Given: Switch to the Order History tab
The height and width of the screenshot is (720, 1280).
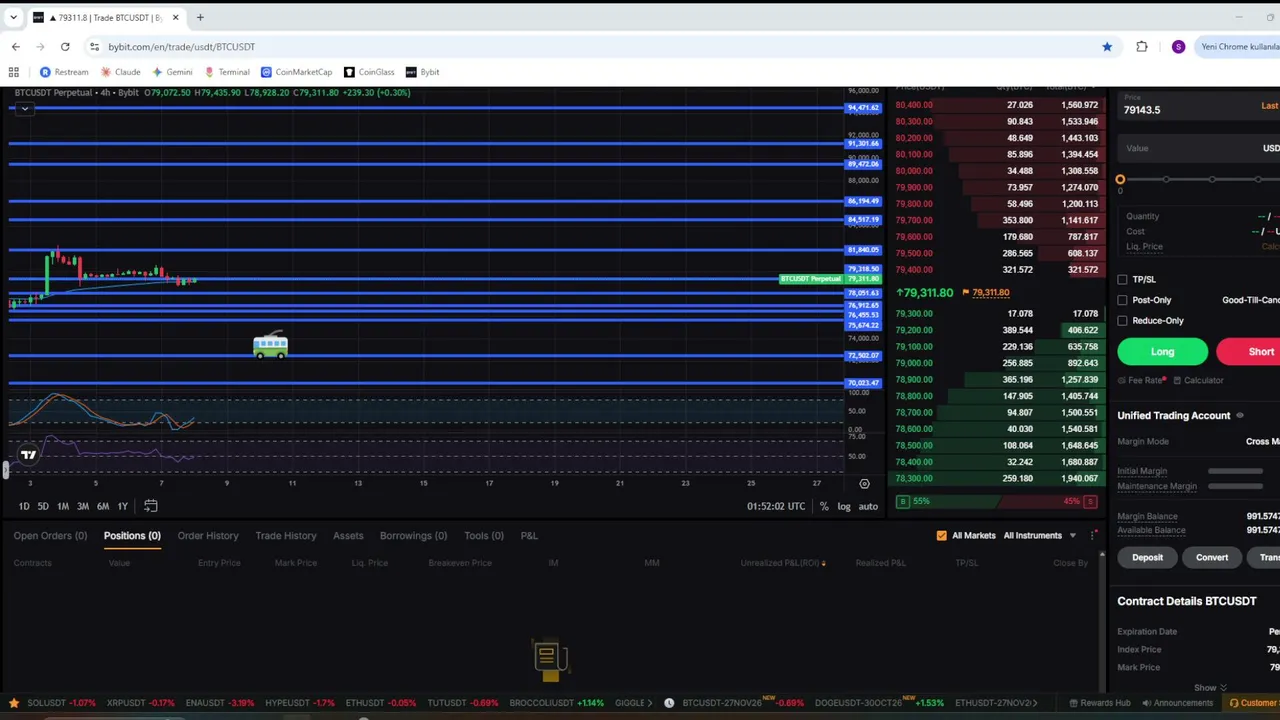Looking at the screenshot, I should point(208,535).
